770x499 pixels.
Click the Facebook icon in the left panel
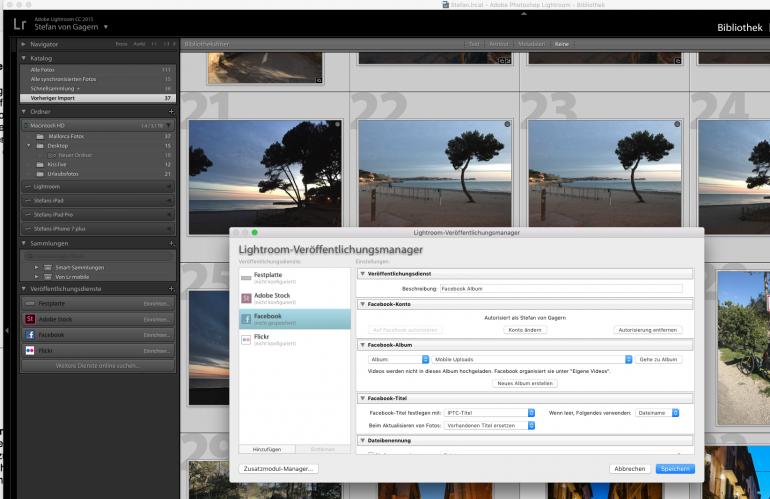point(30,335)
